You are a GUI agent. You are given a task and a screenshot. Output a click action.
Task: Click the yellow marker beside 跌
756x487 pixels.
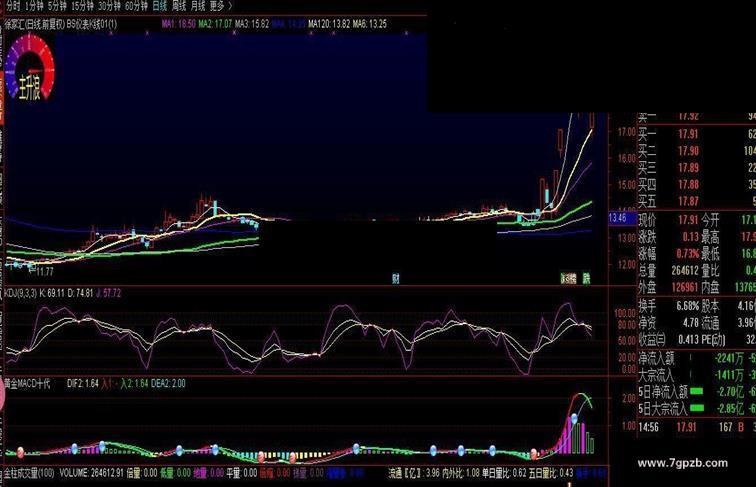[568, 278]
